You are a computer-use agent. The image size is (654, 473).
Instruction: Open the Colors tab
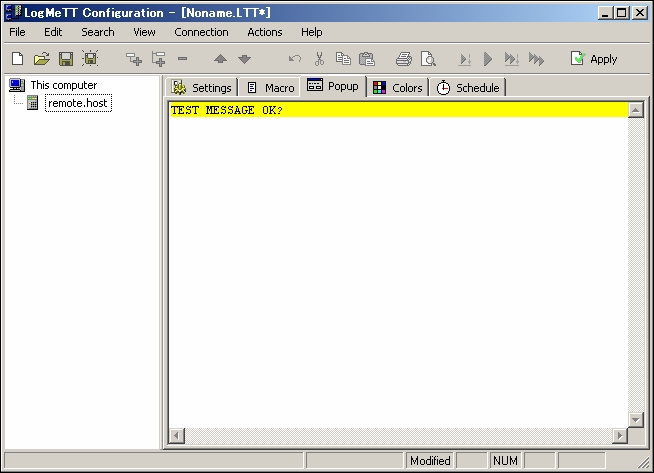point(397,88)
